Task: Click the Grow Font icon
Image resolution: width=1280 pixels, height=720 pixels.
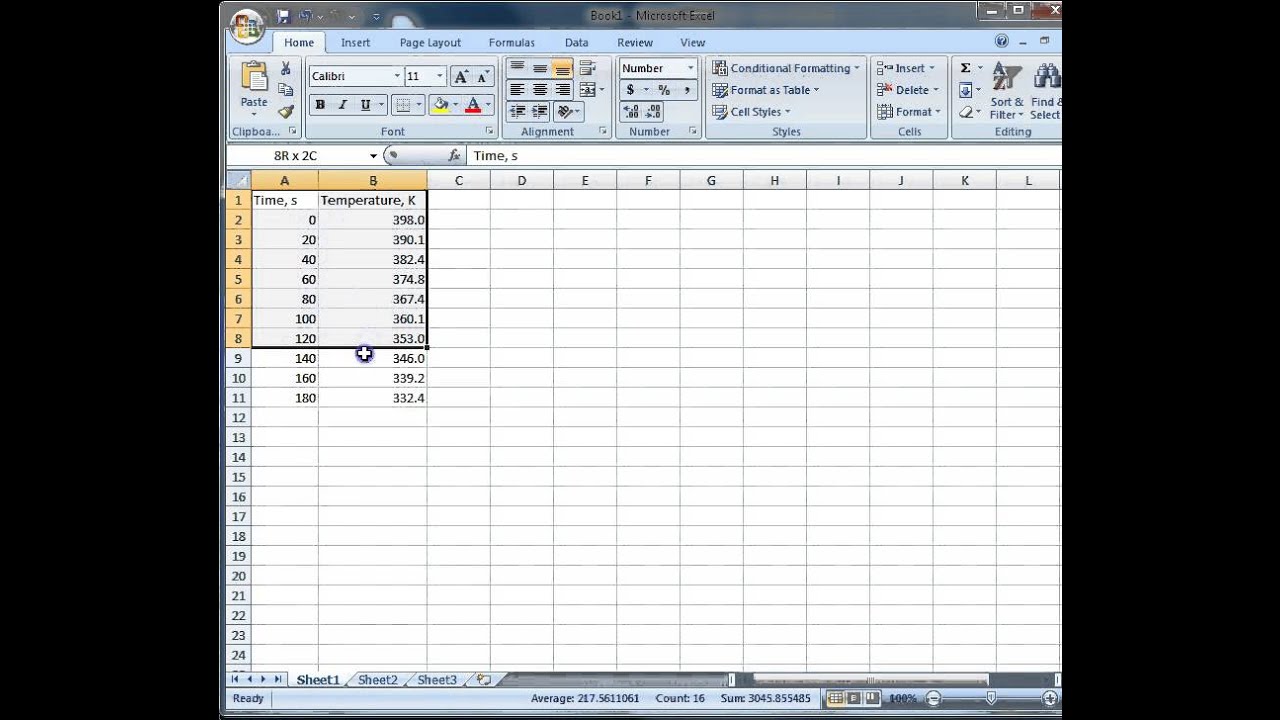Action: (x=460, y=77)
